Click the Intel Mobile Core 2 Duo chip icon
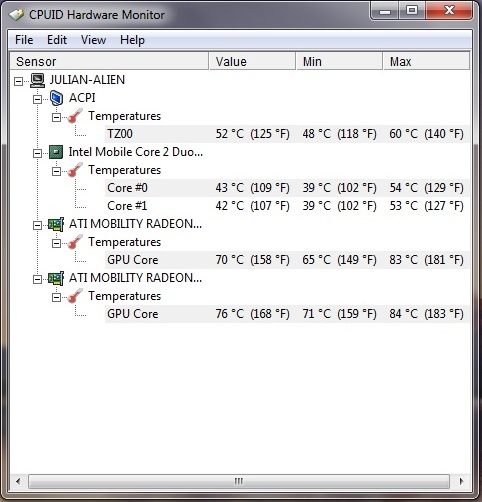Image resolution: width=482 pixels, height=502 pixels. coord(56,152)
